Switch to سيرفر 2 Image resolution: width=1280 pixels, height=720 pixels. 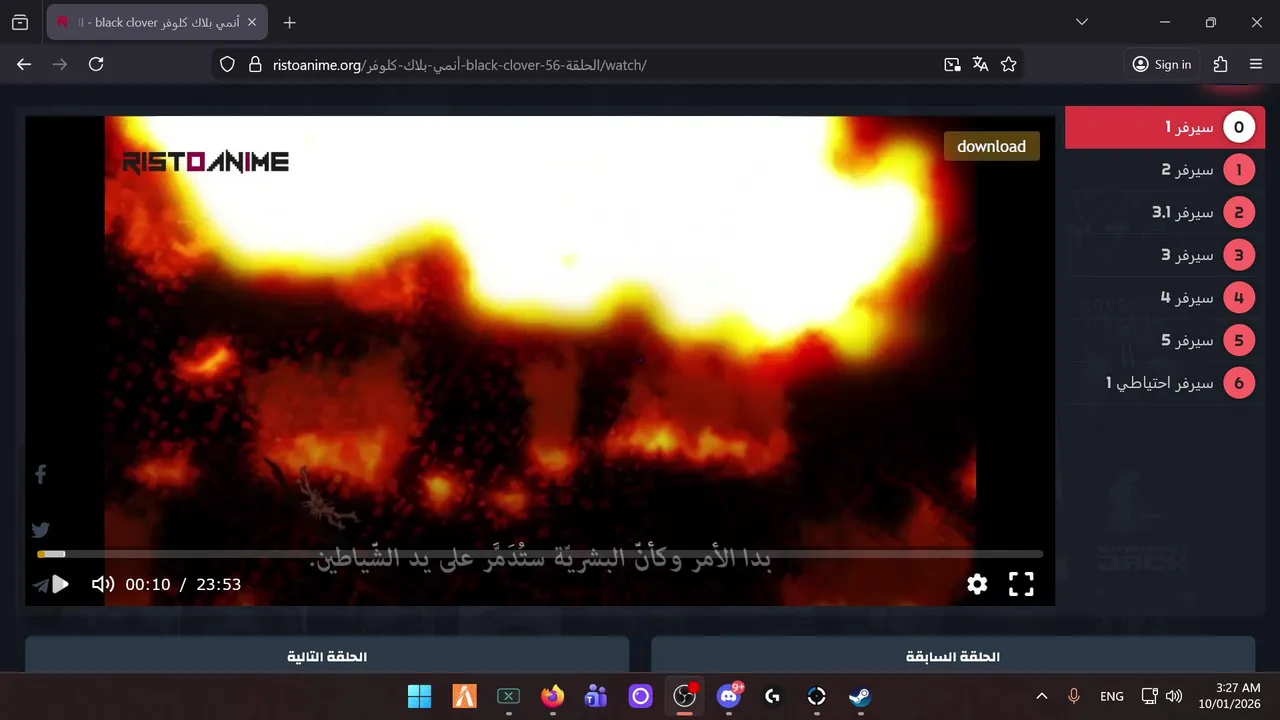point(1165,170)
